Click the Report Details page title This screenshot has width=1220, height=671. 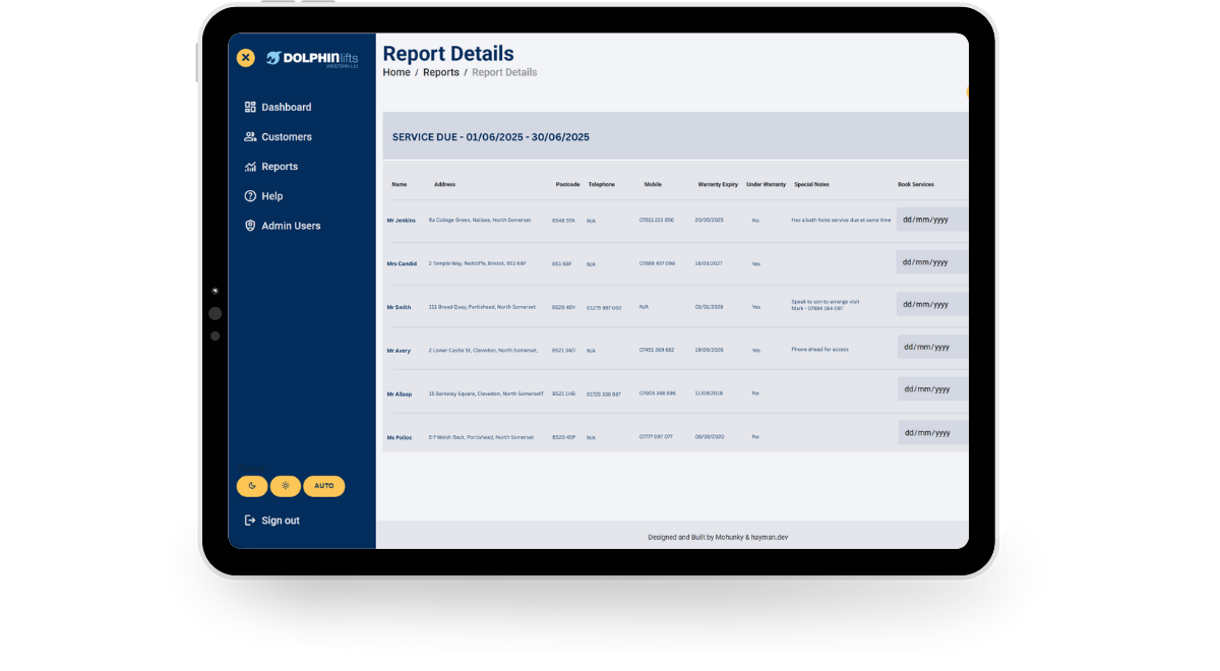click(448, 54)
